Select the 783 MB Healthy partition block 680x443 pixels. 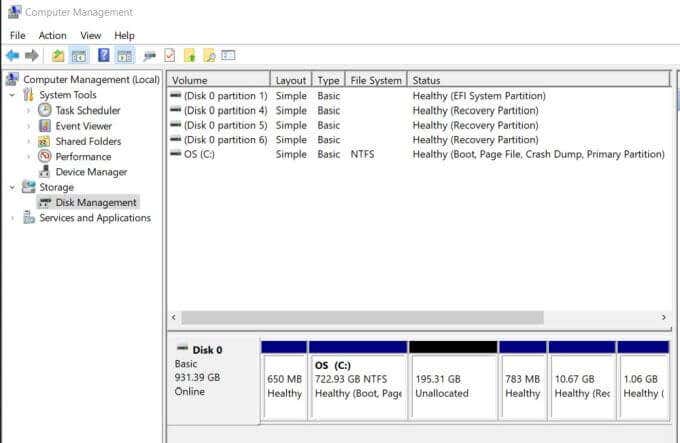click(523, 381)
